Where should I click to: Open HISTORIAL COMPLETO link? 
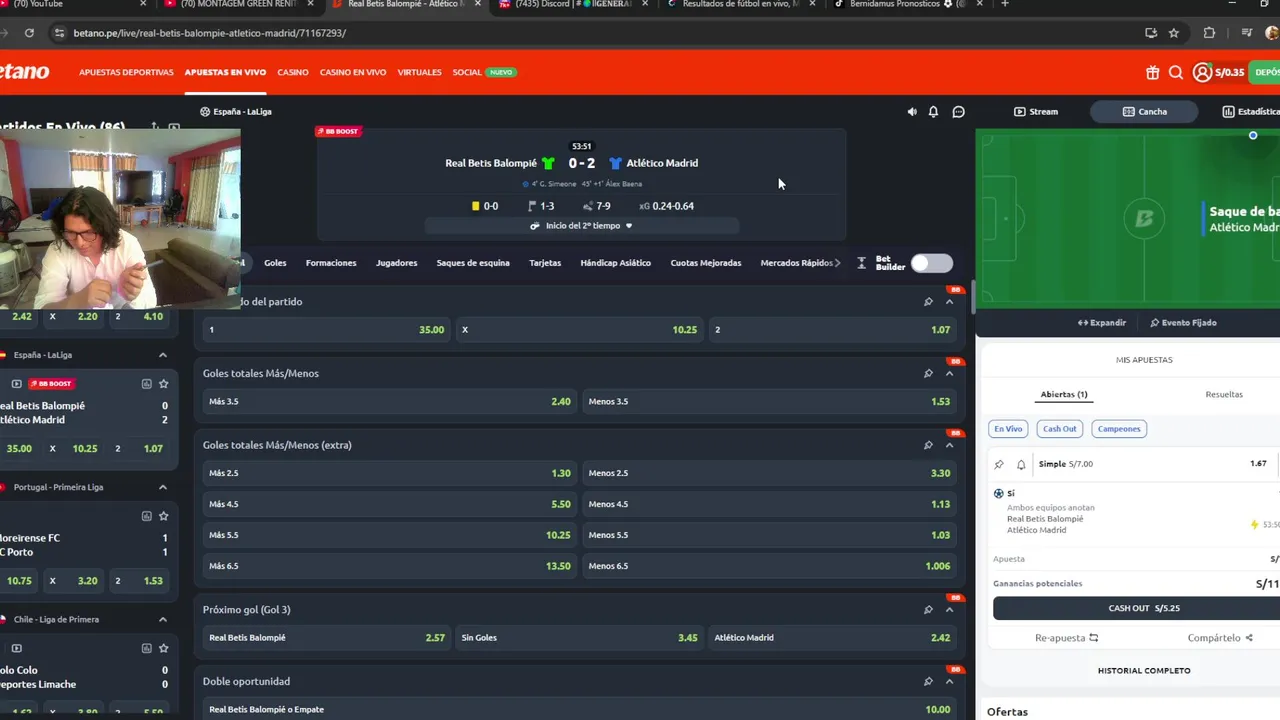[x=1144, y=670]
